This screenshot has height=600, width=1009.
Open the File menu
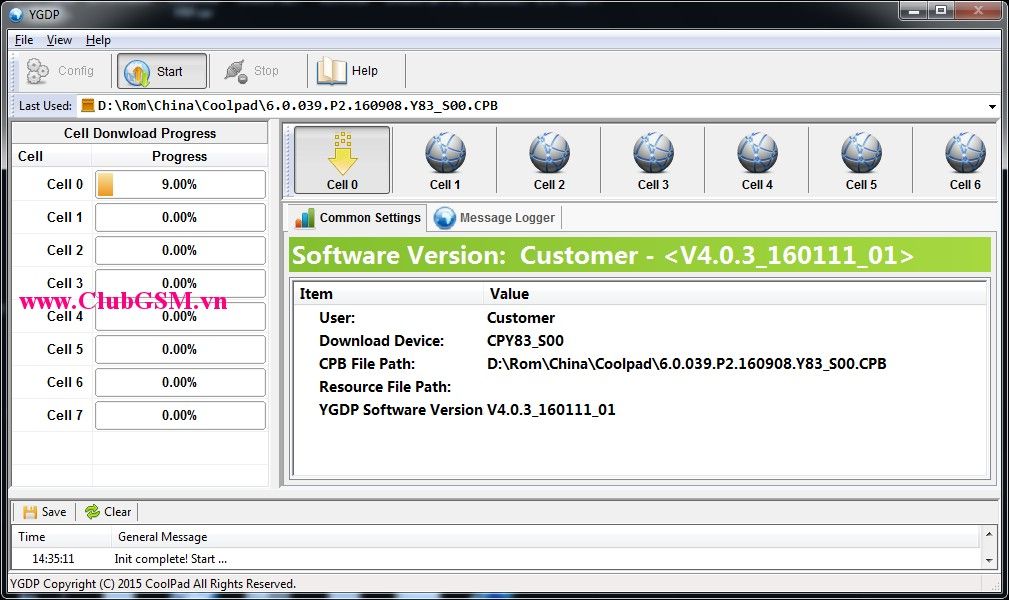(x=24, y=40)
